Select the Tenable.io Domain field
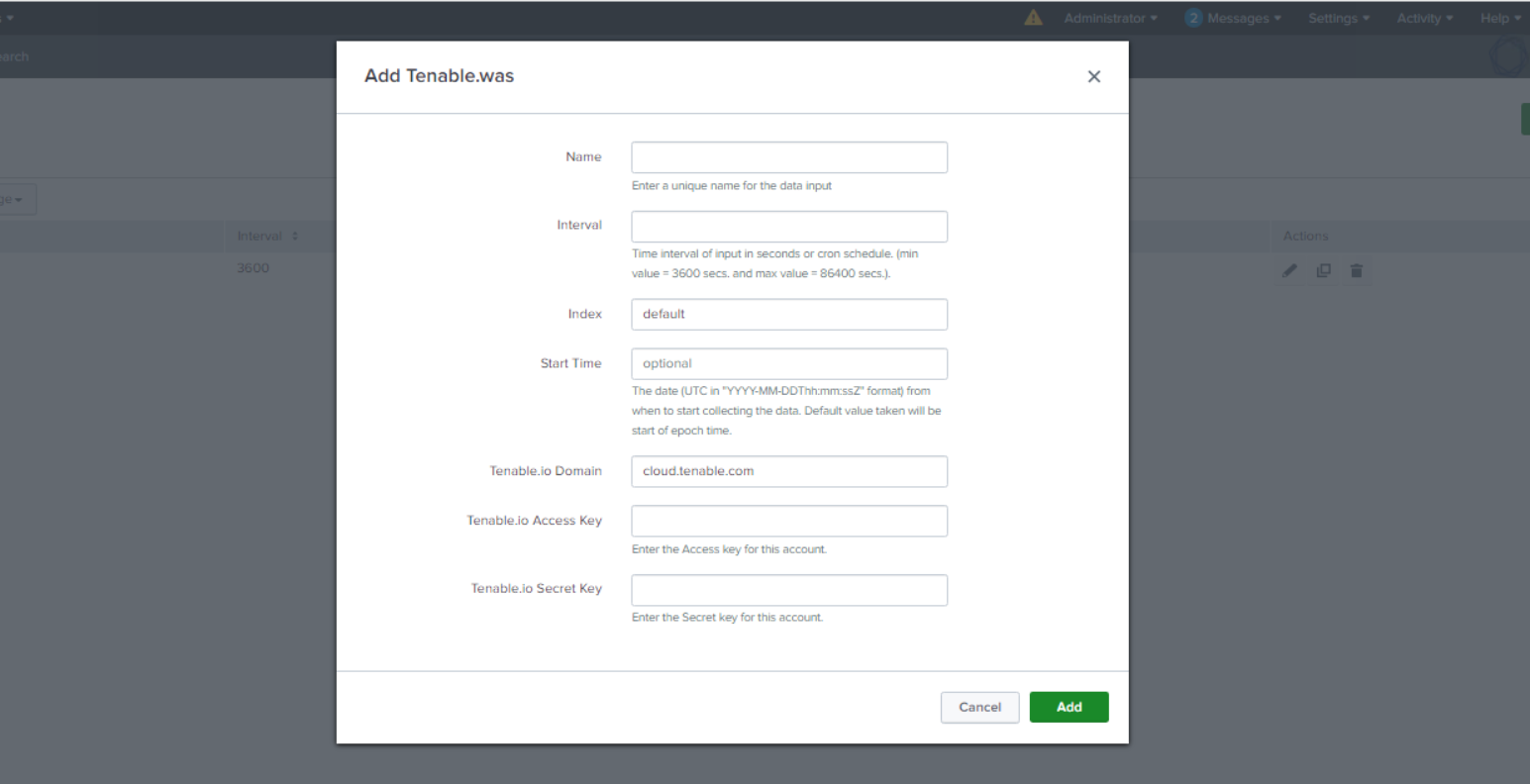1530x784 pixels. tap(789, 471)
